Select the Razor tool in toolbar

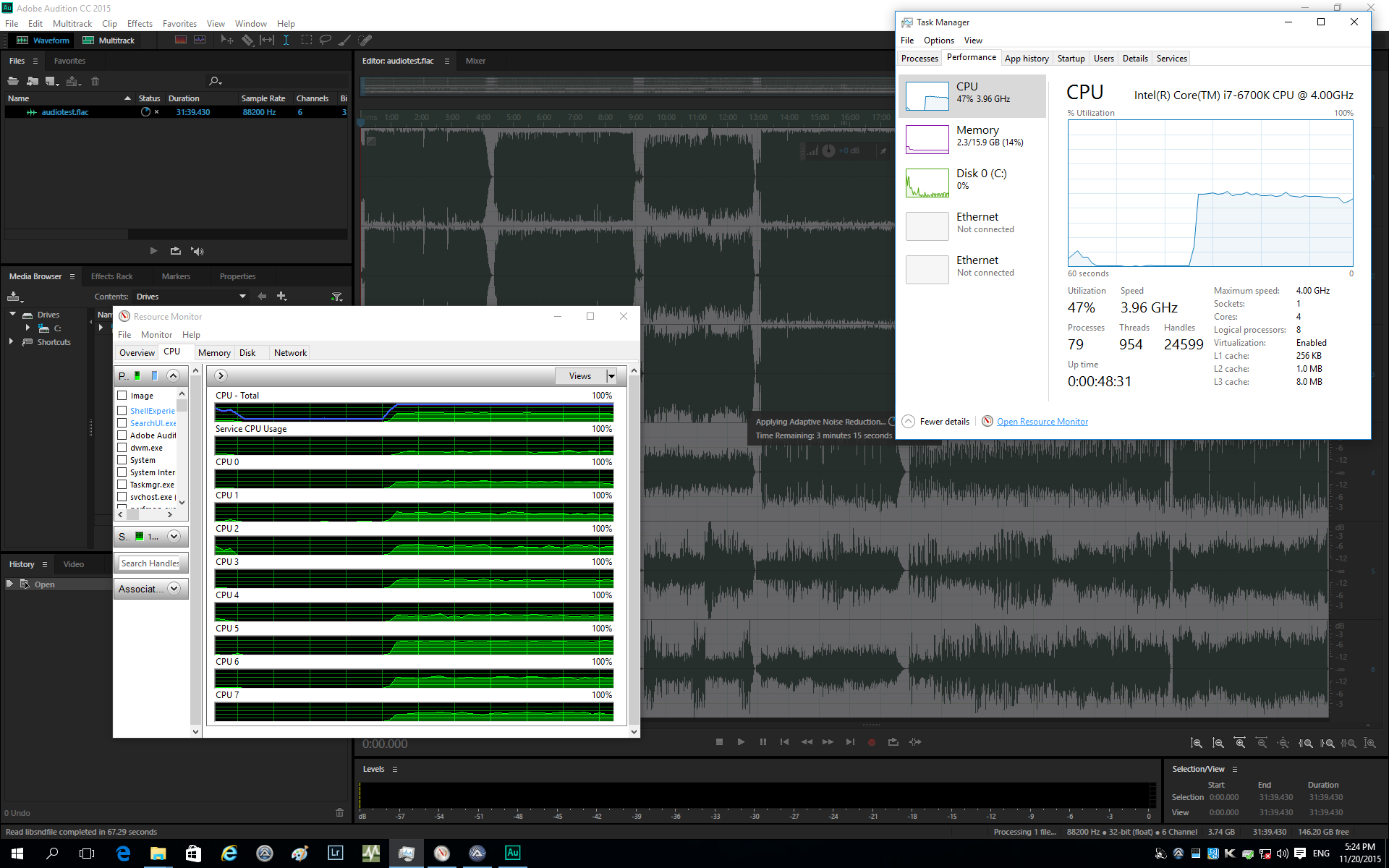pyautogui.click(x=247, y=41)
